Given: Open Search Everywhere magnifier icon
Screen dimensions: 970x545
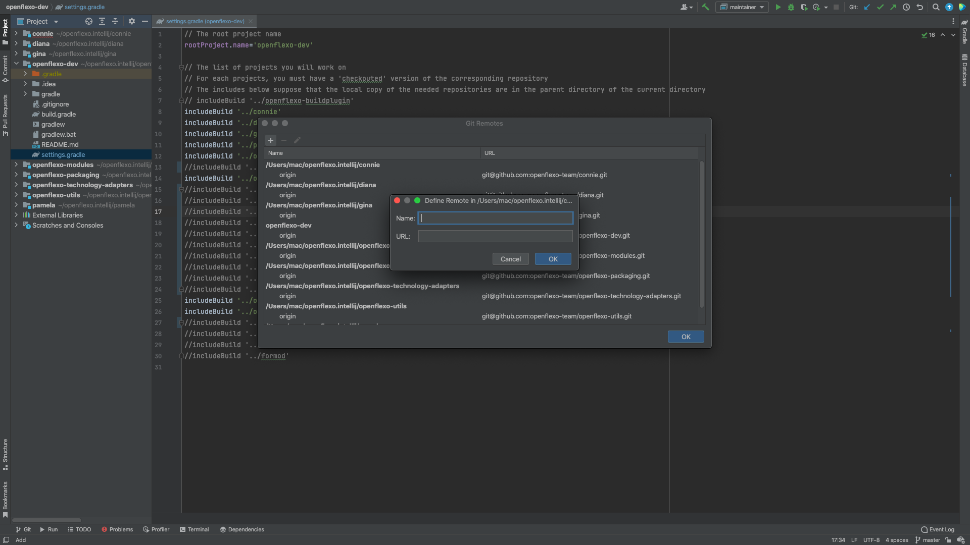Looking at the screenshot, I should (x=936, y=7).
